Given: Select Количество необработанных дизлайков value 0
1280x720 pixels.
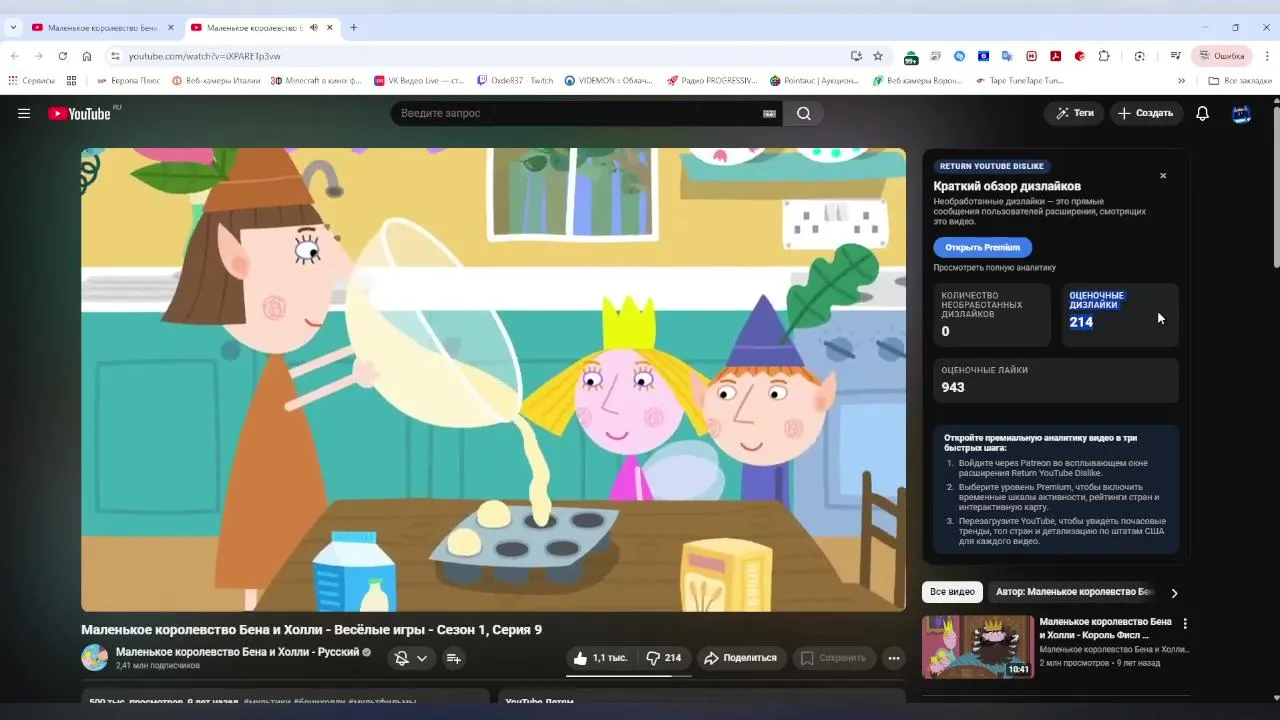Looking at the screenshot, I should 945,331.
